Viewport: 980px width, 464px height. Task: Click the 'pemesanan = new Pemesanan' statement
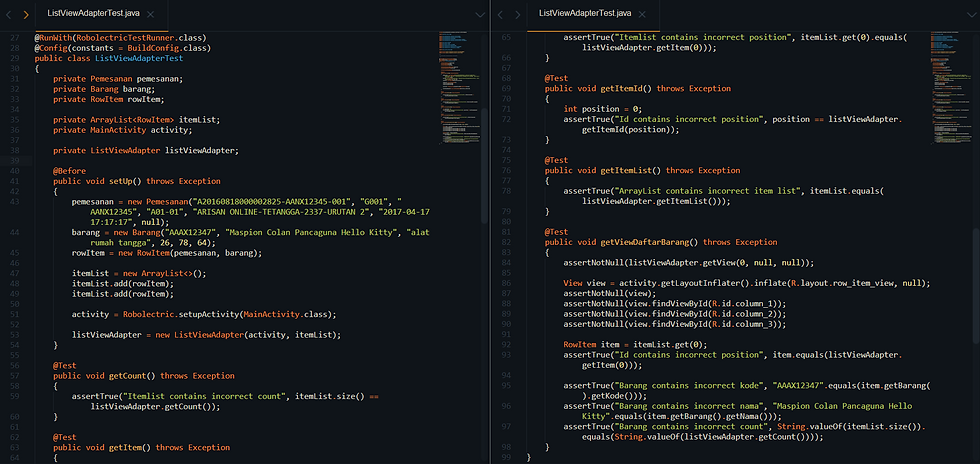pos(250,211)
